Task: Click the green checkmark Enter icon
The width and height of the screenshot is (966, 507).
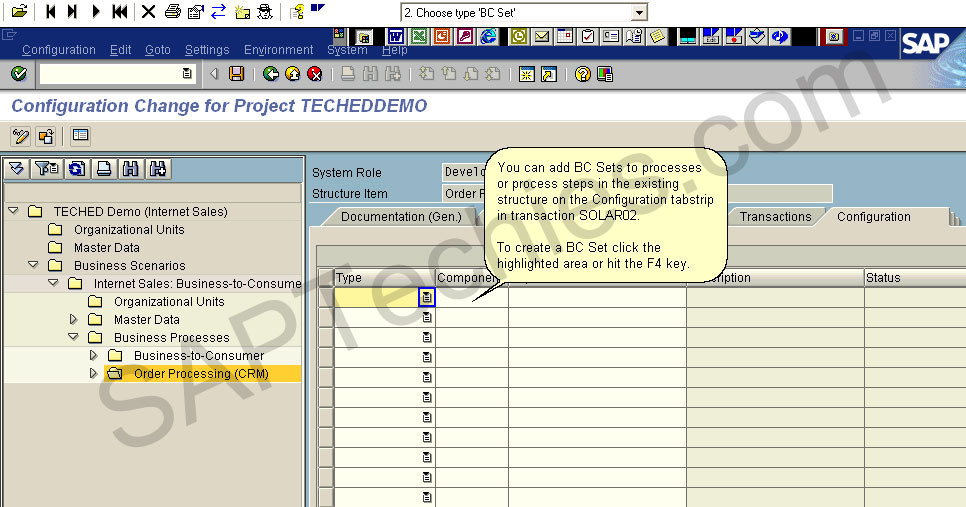Action: point(19,74)
